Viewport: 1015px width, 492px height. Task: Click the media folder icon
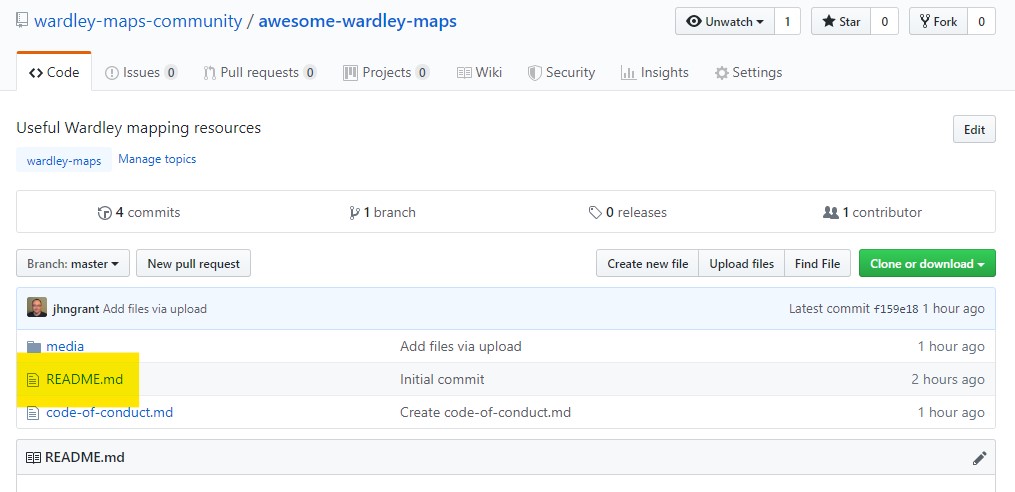tap(34, 347)
